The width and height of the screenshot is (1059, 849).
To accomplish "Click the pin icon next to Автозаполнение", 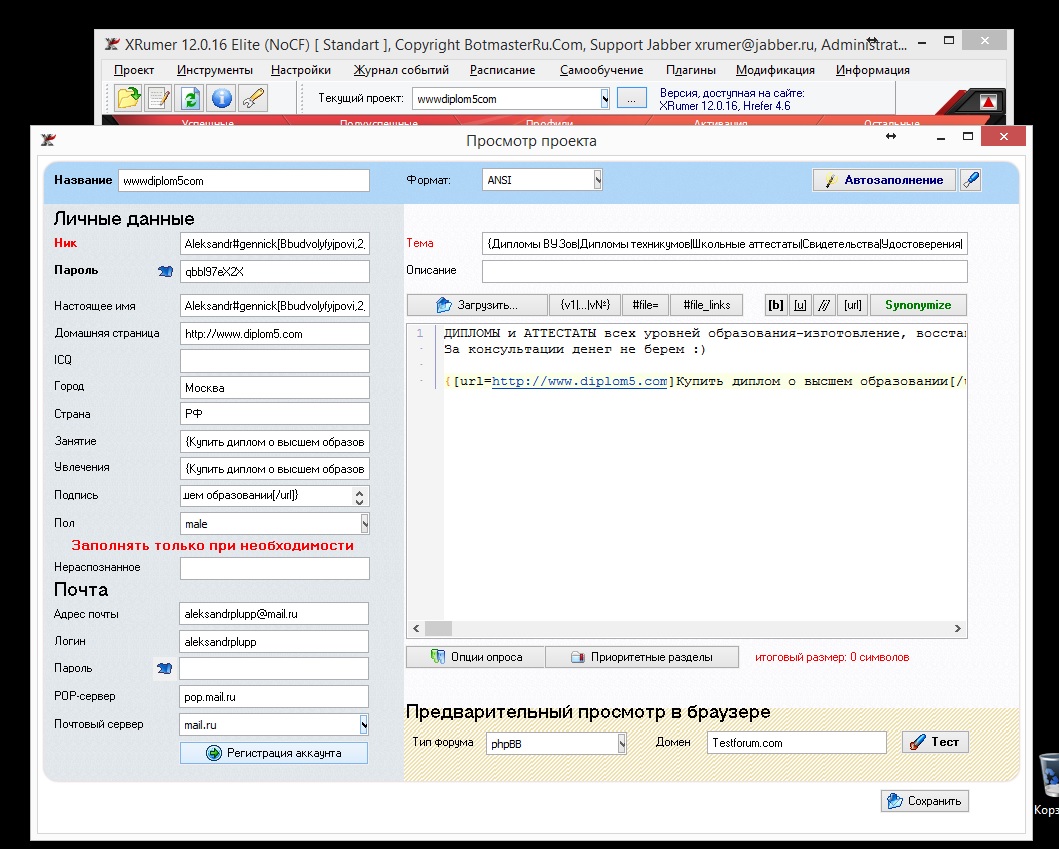I will [971, 180].
